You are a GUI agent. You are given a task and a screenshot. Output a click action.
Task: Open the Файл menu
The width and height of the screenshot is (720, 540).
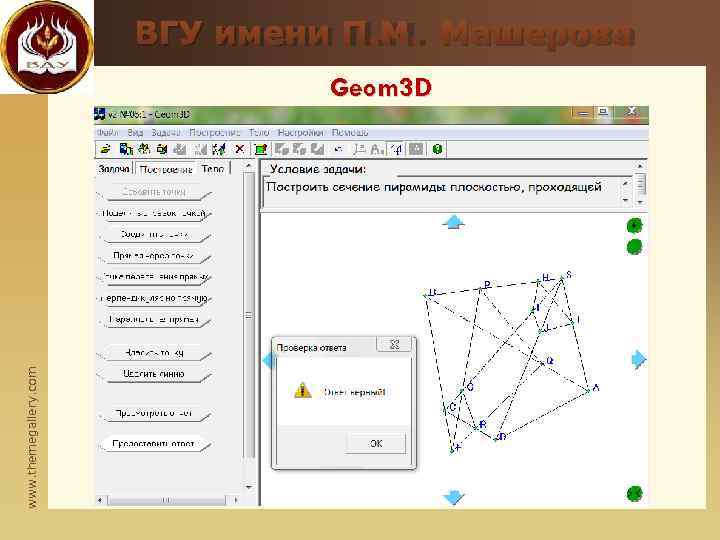(108, 133)
